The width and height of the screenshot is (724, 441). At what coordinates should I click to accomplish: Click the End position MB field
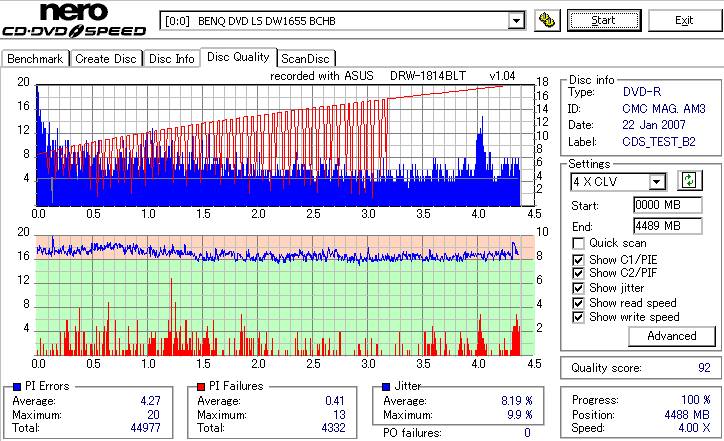coord(668,226)
